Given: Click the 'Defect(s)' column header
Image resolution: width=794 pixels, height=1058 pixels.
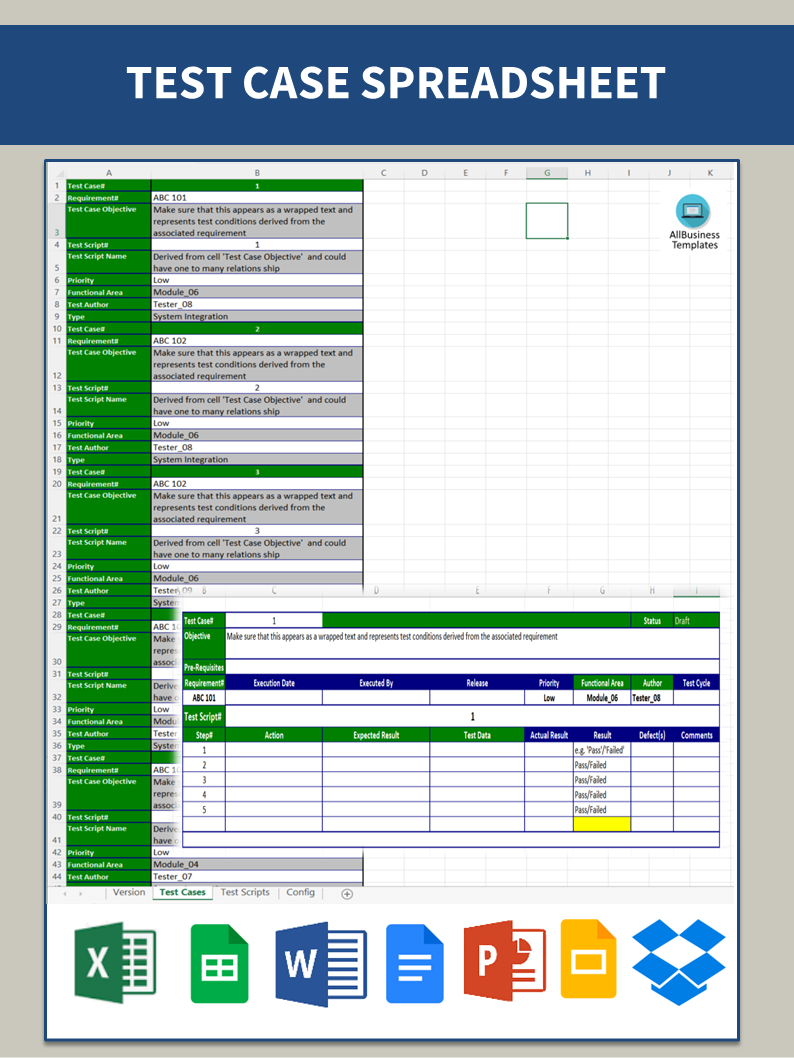Looking at the screenshot, I should (x=652, y=735).
